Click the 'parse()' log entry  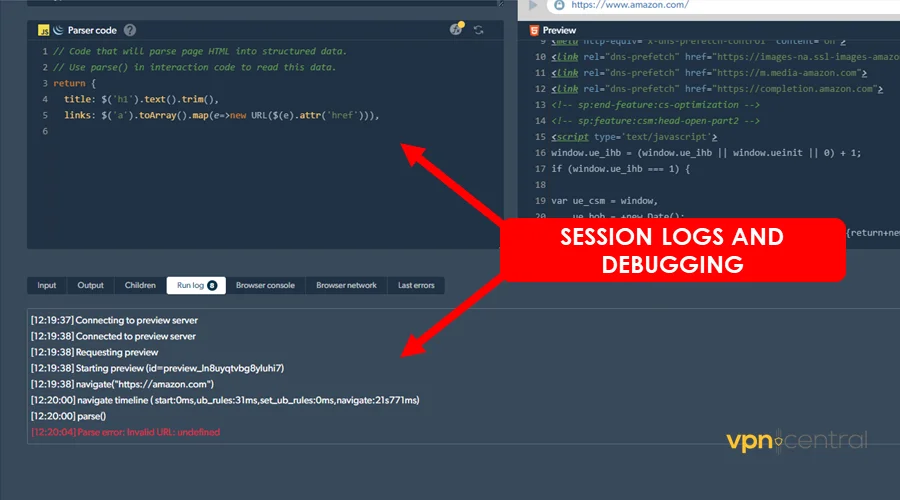(x=68, y=416)
